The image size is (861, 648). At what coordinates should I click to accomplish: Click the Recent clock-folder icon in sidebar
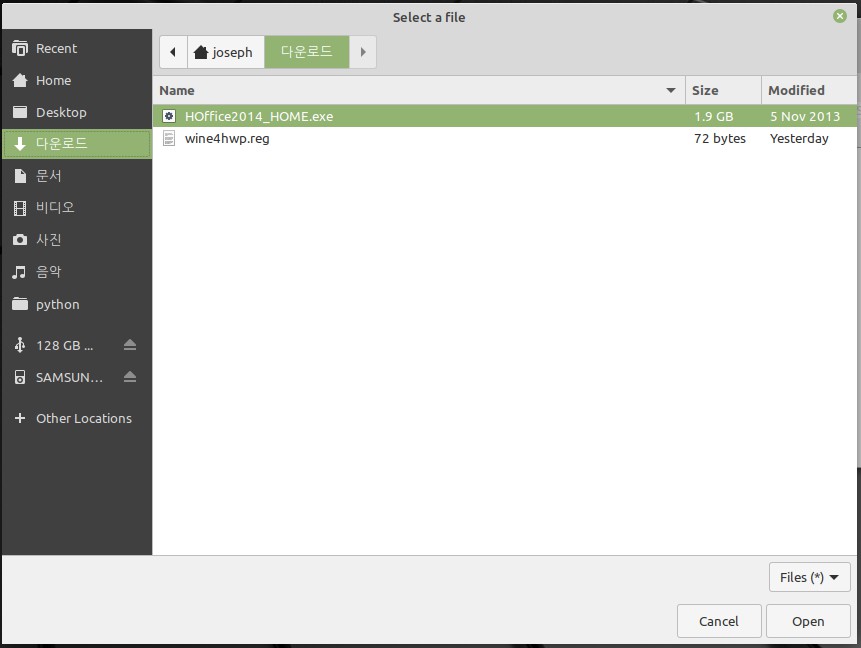20,48
